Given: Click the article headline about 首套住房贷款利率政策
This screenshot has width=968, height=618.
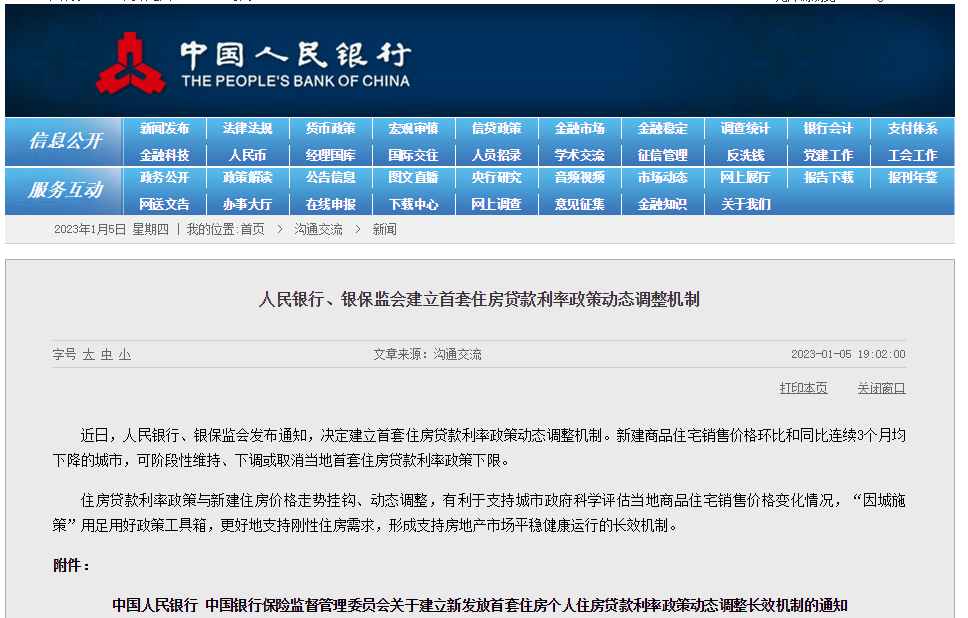Looking at the screenshot, I should tap(479, 299).
